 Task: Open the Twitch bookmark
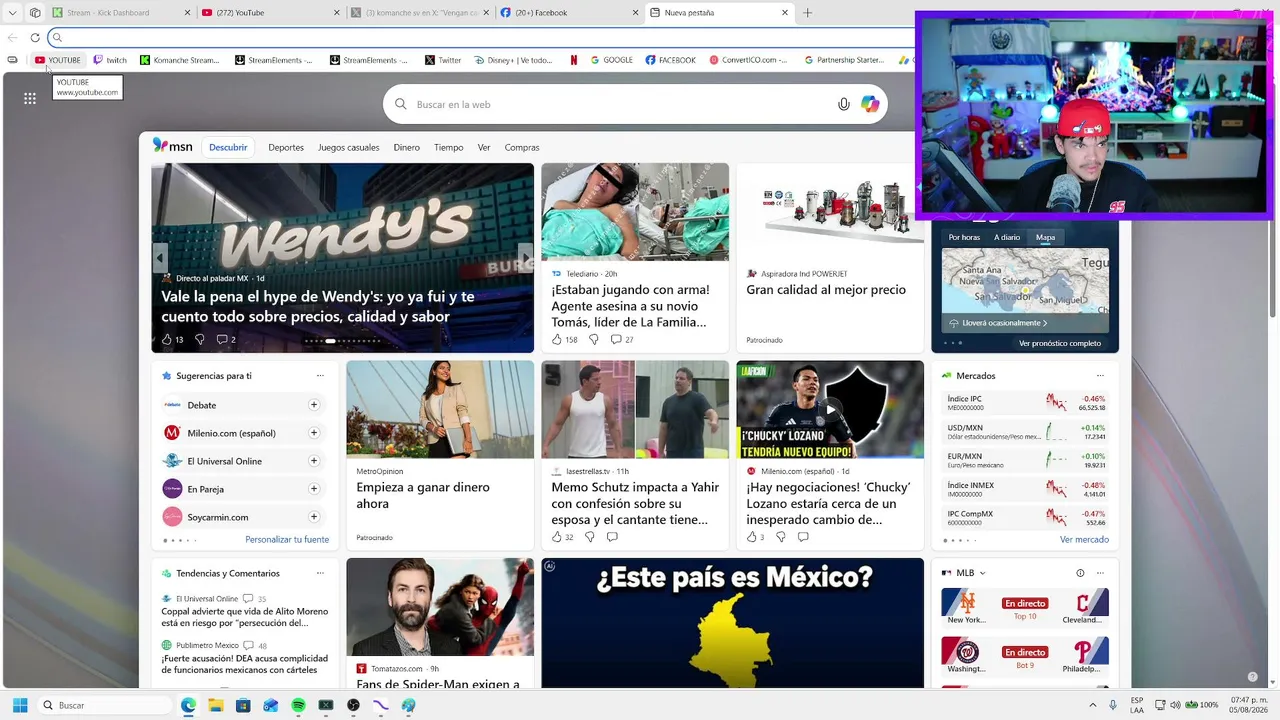(x=110, y=60)
